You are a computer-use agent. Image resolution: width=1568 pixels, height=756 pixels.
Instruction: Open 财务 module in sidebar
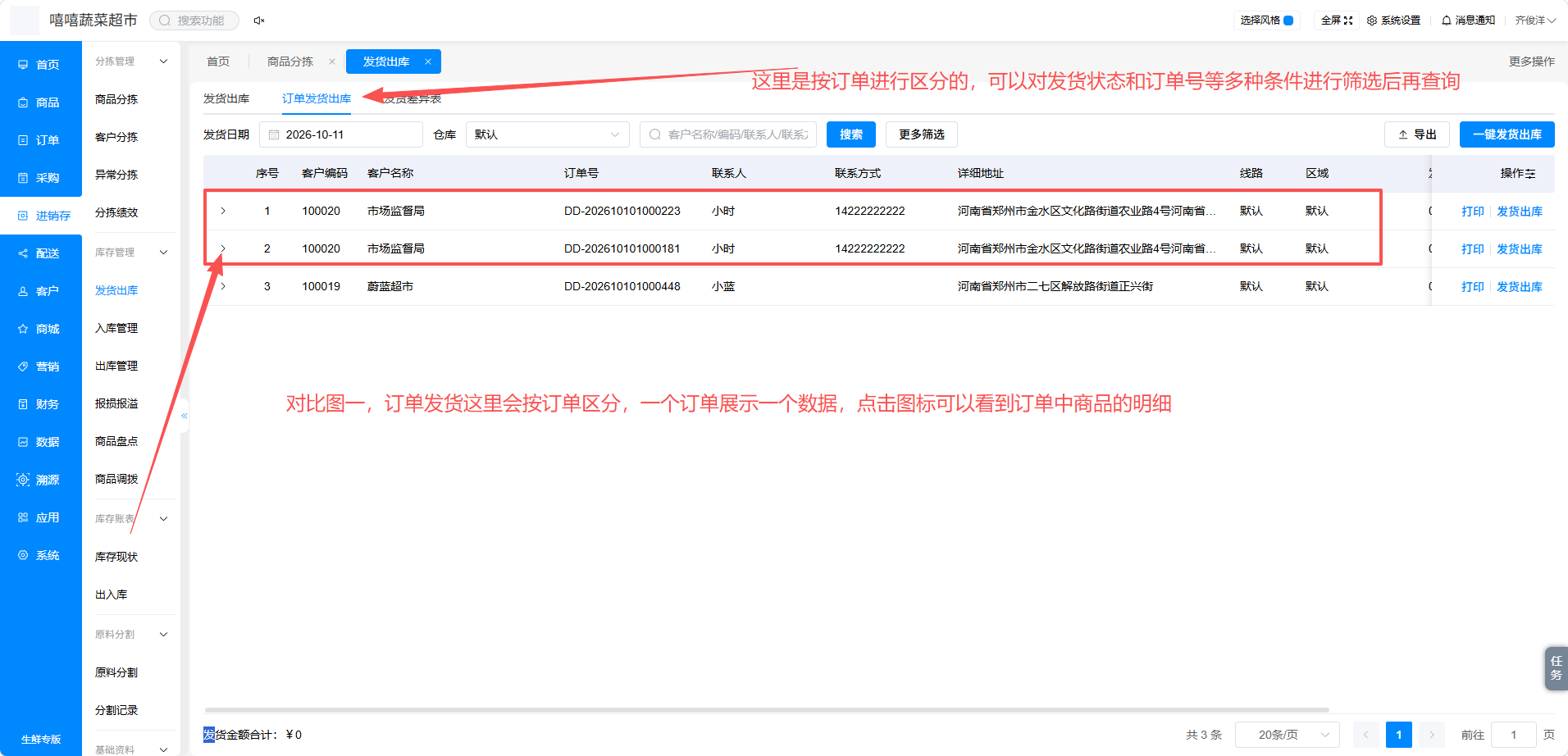click(41, 404)
